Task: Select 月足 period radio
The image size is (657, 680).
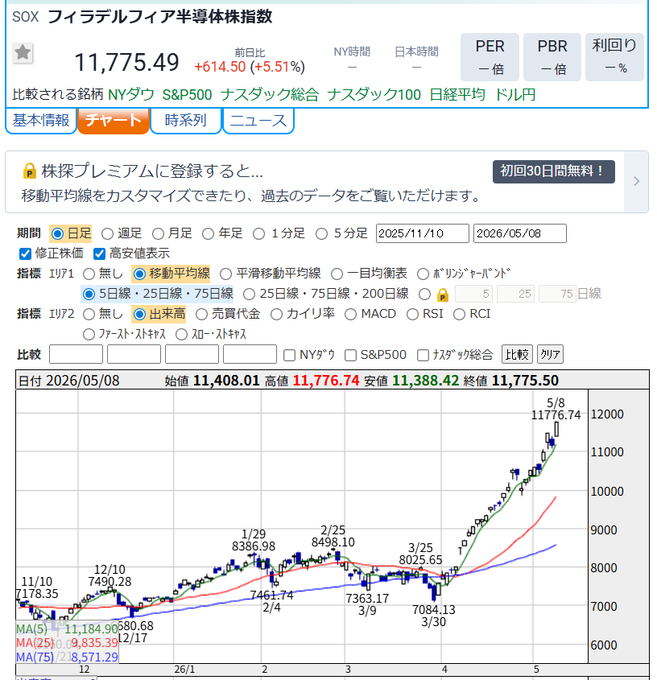Action: click(158, 234)
